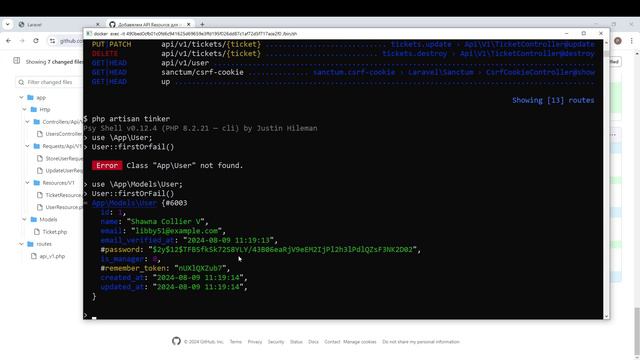640x360 pixels.
Task: Open StoreUserRequest file in tree
Action: 64,158
